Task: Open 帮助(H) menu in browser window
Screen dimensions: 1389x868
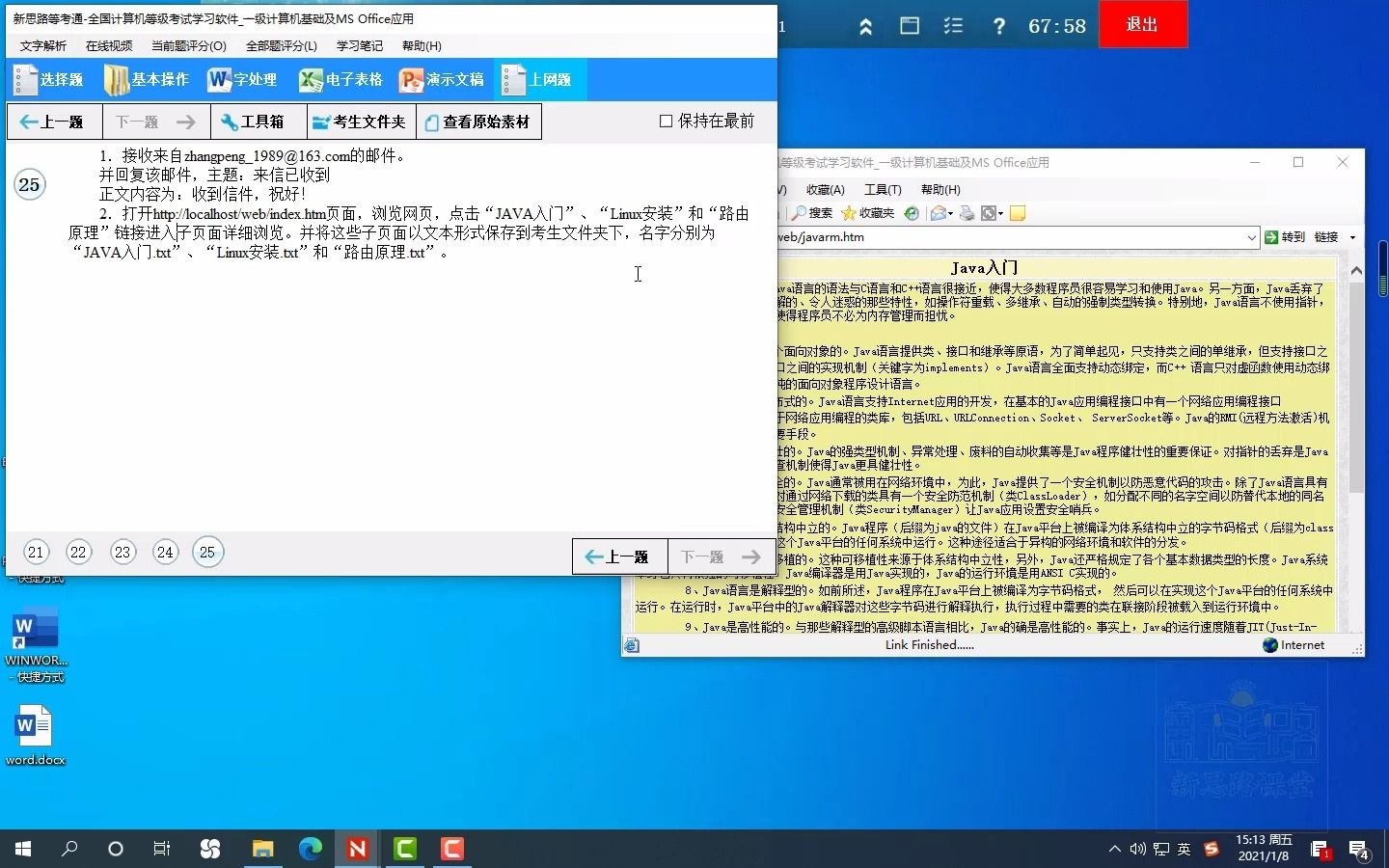Action: click(x=940, y=190)
